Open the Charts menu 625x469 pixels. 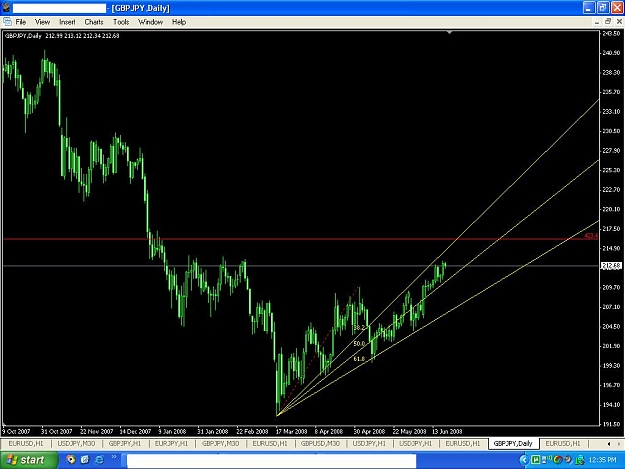tap(94, 22)
